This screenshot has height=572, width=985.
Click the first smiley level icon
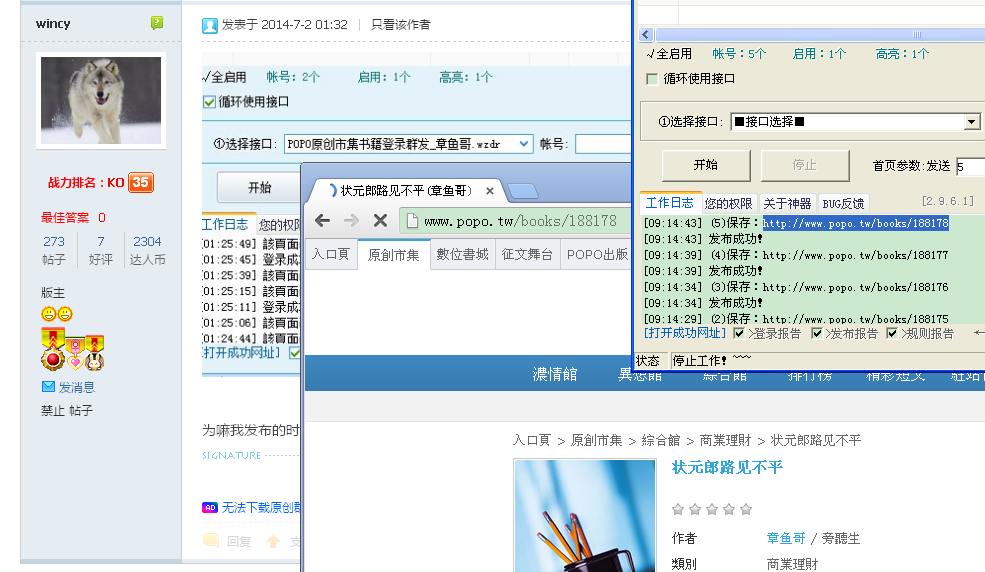click(x=48, y=314)
